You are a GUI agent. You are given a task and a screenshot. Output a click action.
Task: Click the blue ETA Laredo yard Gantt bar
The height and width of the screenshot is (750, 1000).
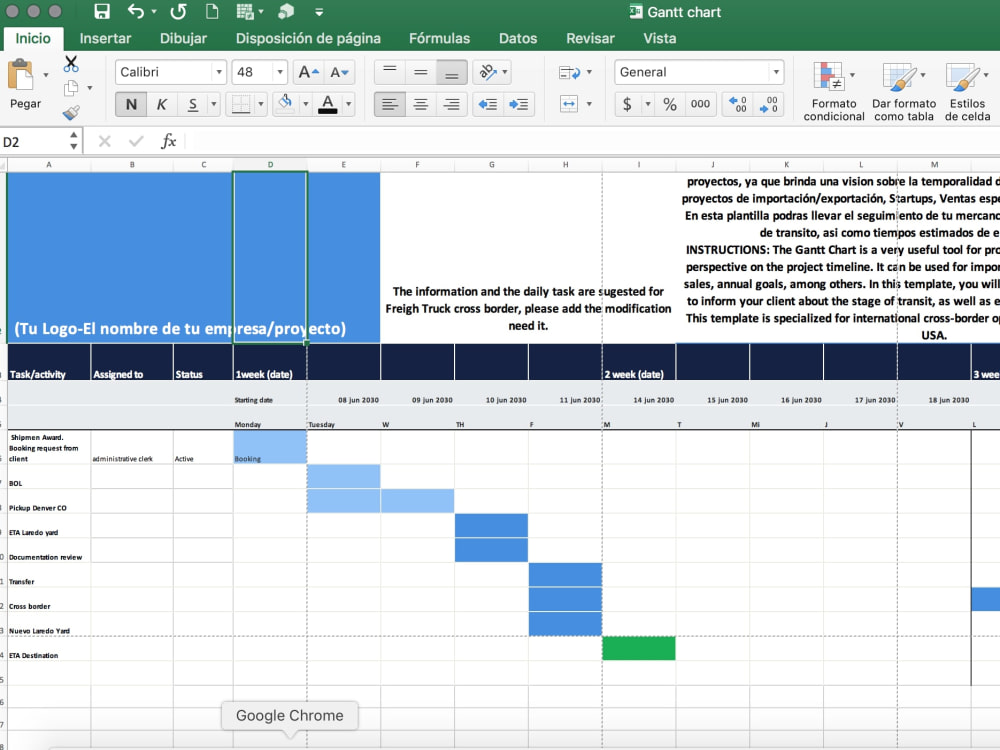tap(491, 526)
